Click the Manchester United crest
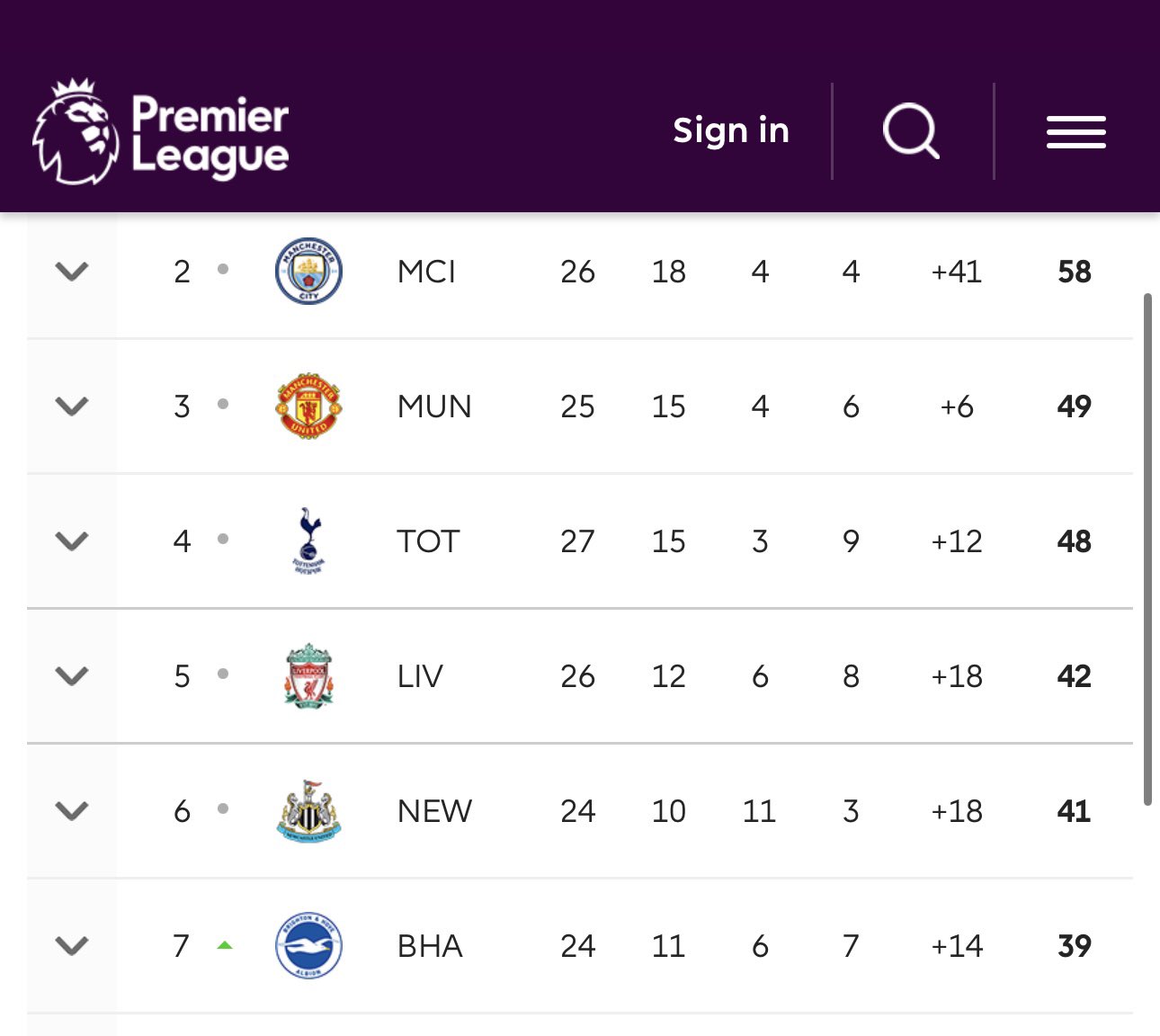This screenshot has width=1160, height=1036. [x=308, y=406]
